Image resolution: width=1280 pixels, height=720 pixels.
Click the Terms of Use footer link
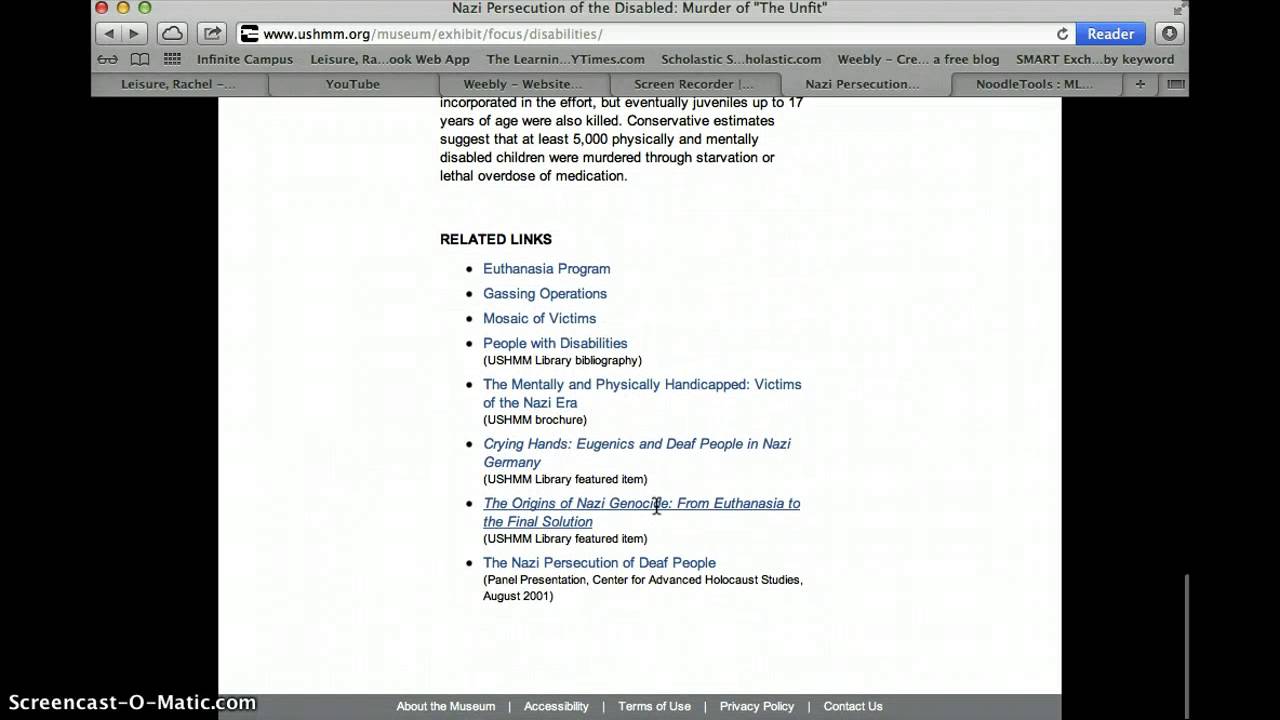[654, 706]
